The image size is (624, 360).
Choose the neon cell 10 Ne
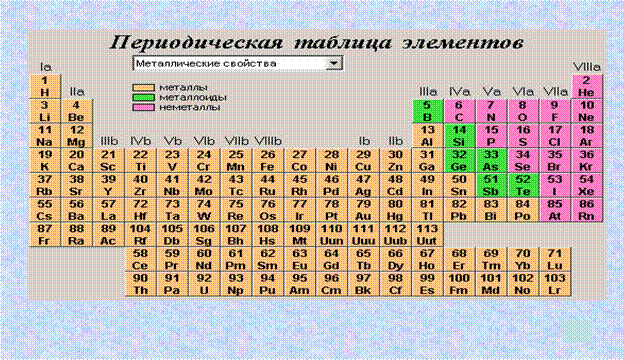click(587, 111)
